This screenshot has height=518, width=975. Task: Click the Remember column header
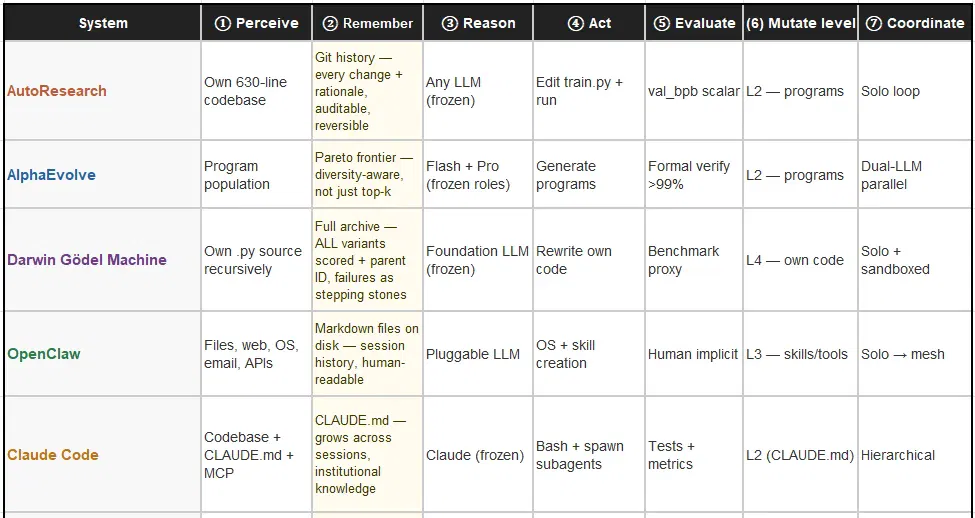[x=367, y=23]
